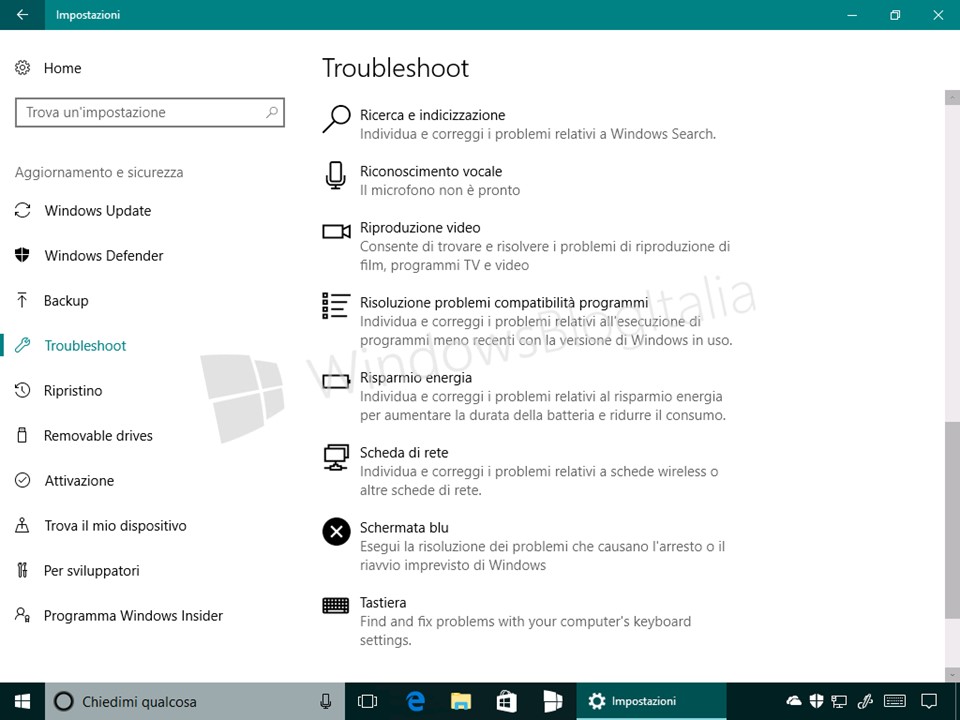
Task: Click the back arrow in title bar
Action: [22, 15]
